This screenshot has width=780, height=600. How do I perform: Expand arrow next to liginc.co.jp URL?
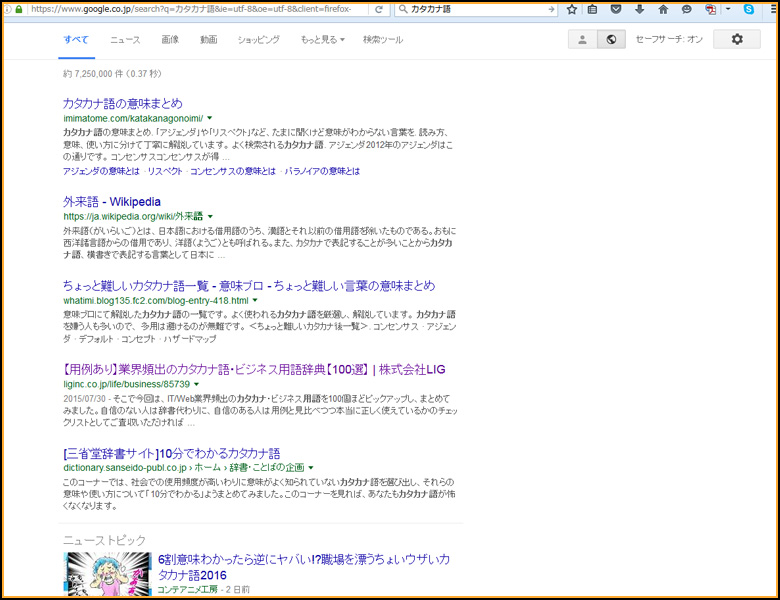[x=196, y=384]
